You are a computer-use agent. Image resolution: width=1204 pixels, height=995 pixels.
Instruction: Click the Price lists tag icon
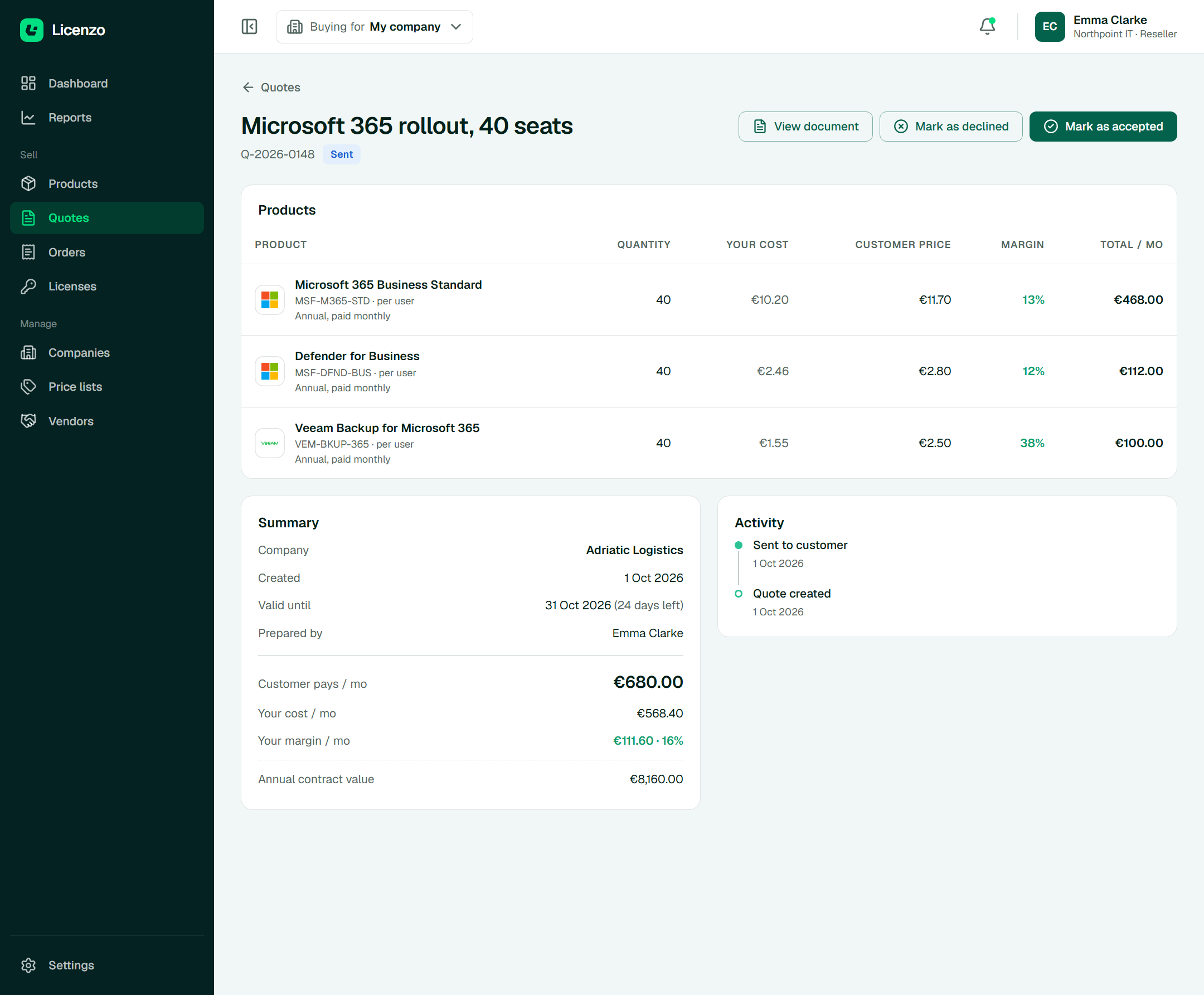point(28,386)
